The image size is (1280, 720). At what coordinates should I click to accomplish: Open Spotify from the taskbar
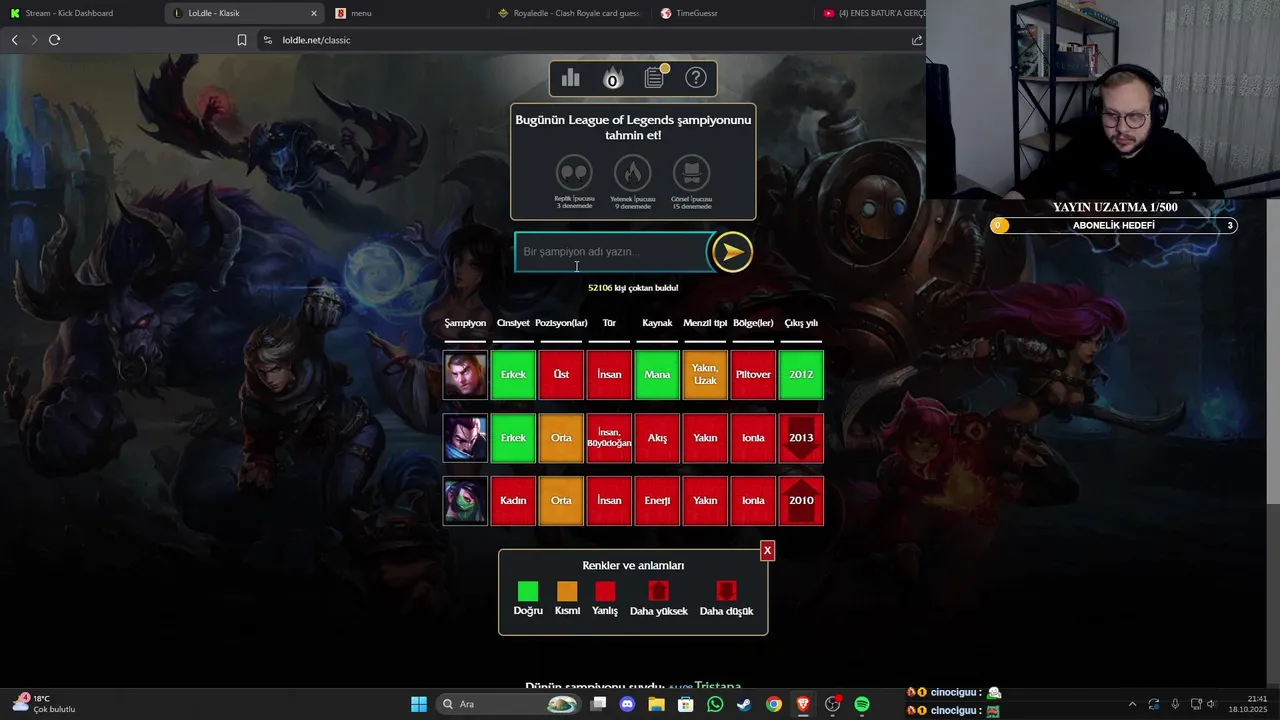(862, 704)
